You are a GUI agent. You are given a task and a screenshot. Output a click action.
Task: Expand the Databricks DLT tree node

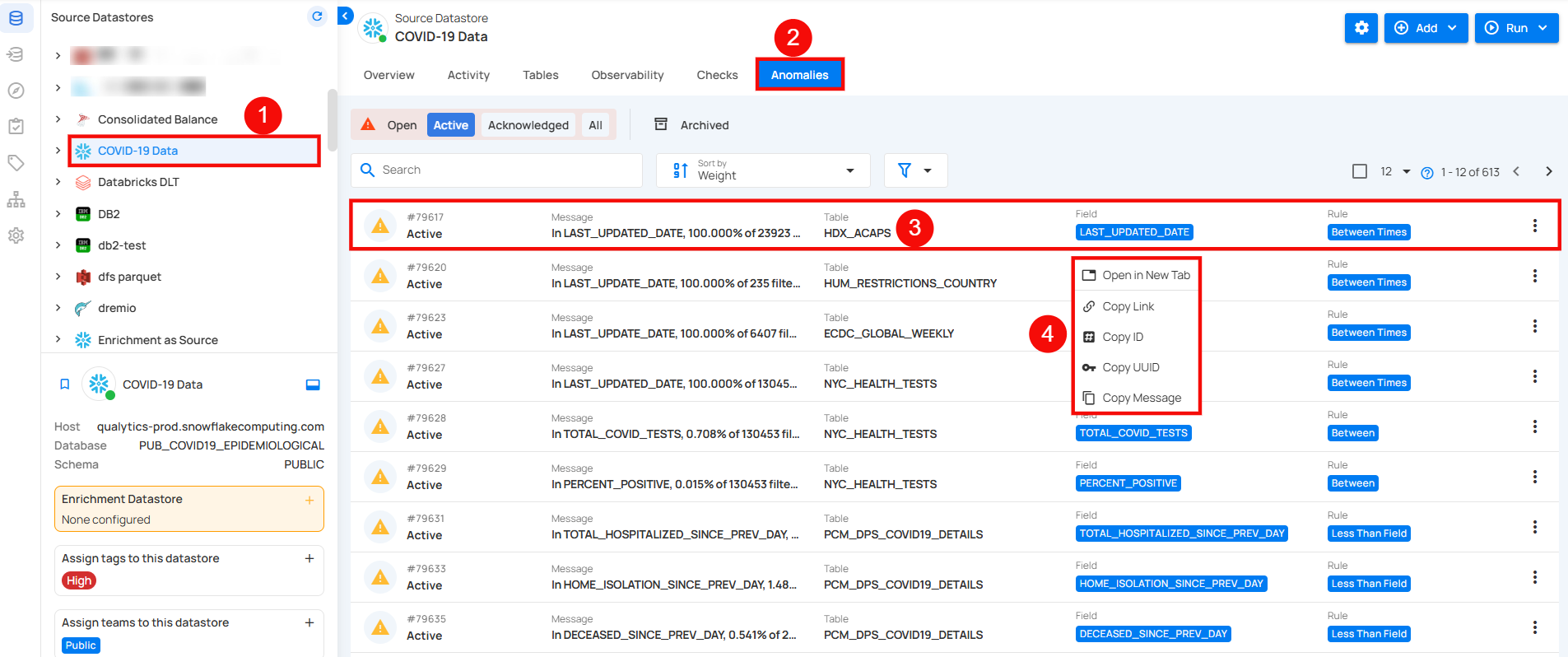pos(58,182)
